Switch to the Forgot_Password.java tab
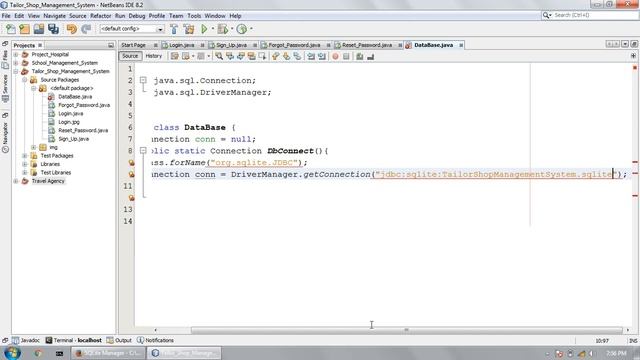640x360 pixels. coord(294,45)
